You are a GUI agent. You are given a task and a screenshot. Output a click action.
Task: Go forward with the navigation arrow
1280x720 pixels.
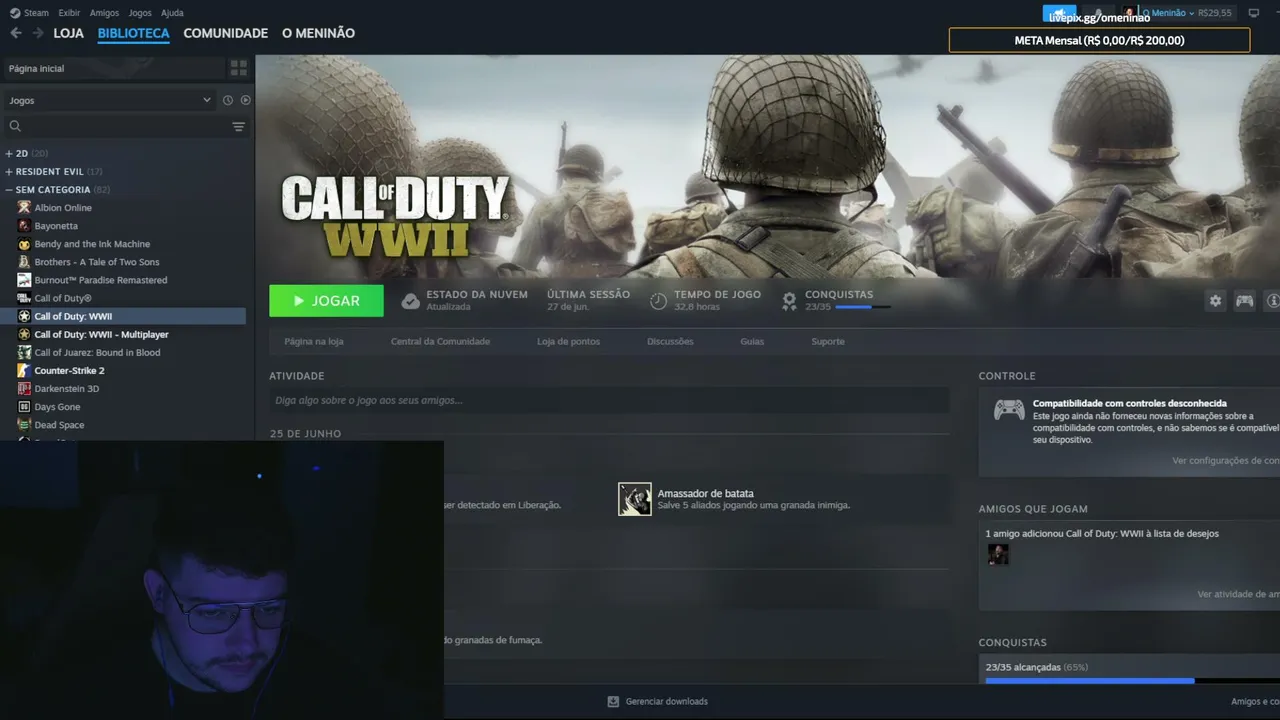pos(38,33)
